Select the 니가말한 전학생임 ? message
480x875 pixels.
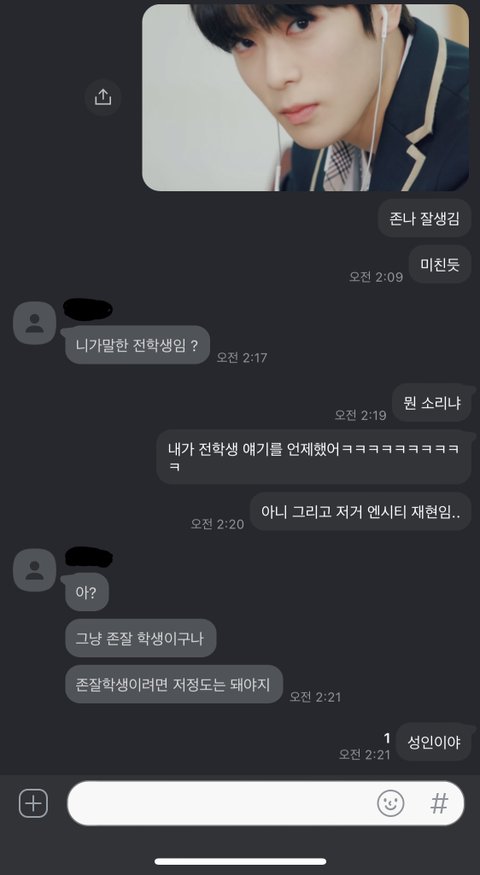[137, 345]
